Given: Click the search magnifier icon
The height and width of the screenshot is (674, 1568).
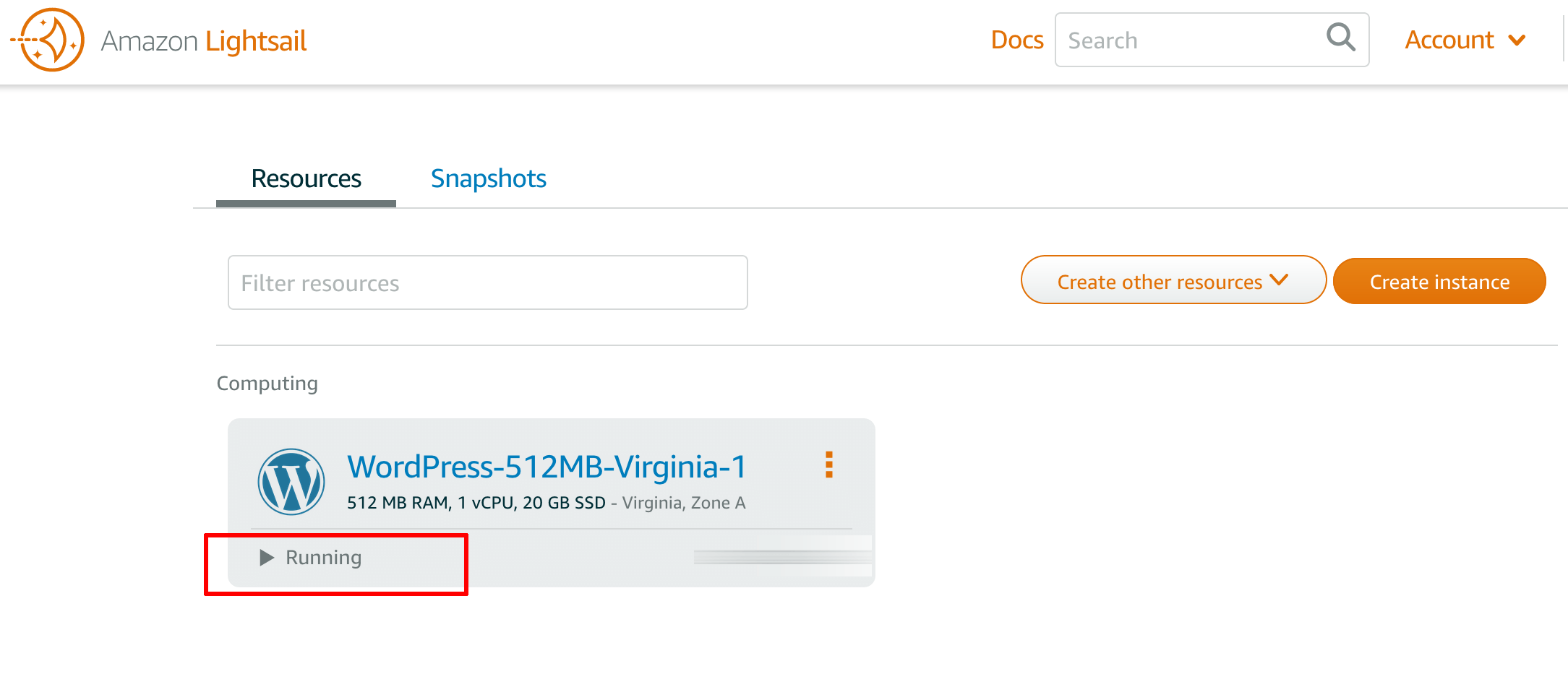Looking at the screenshot, I should [x=1341, y=37].
